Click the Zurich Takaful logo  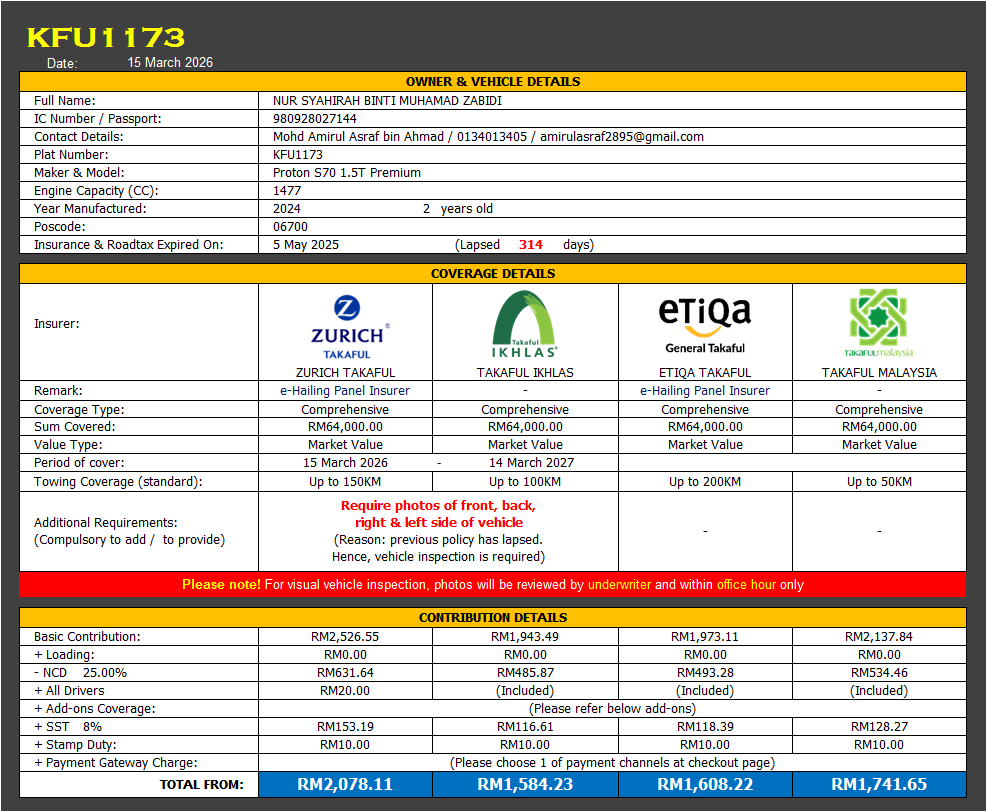346,327
